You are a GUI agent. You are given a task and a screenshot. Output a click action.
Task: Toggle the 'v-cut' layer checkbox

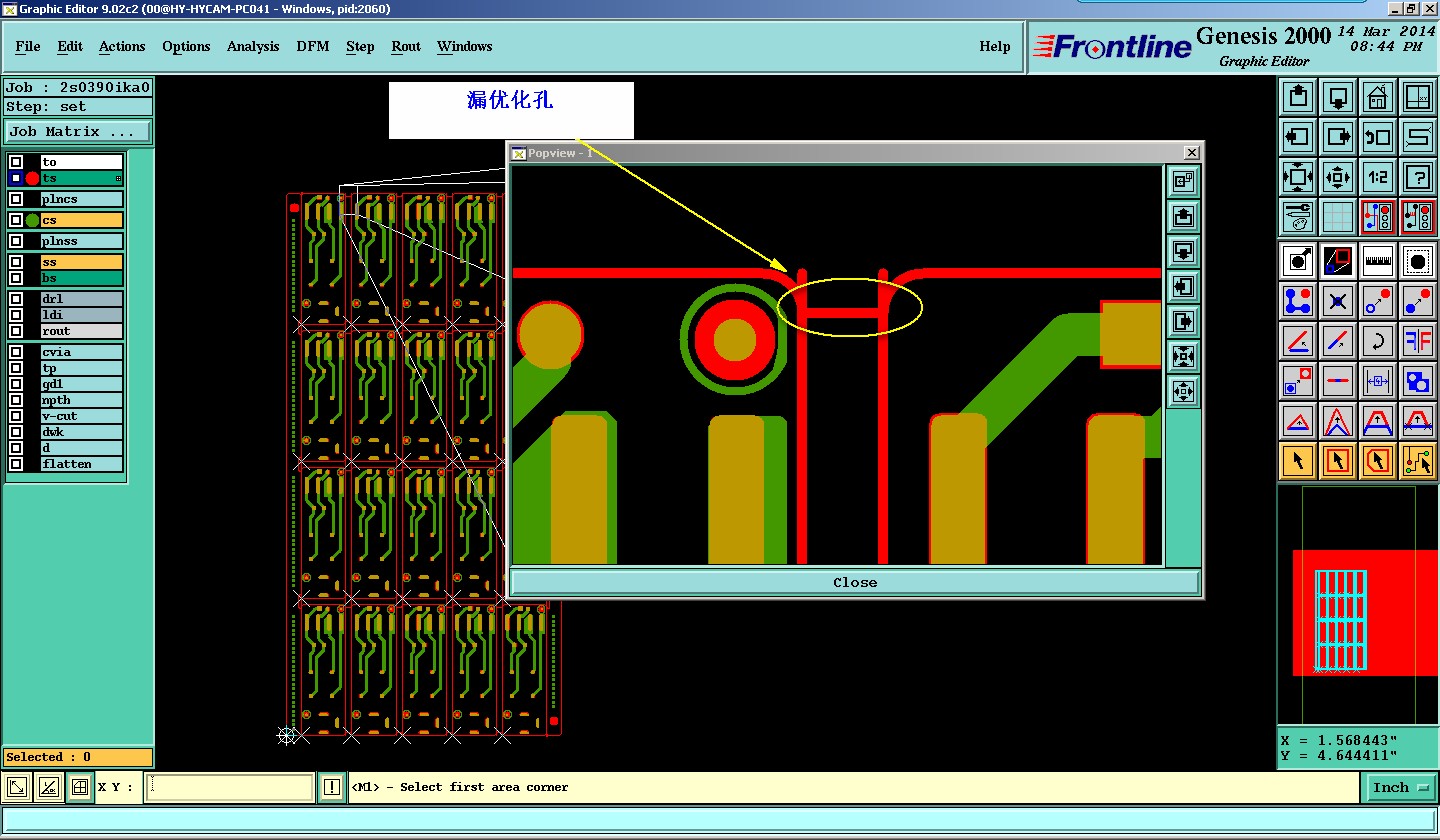tap(16, 416)
